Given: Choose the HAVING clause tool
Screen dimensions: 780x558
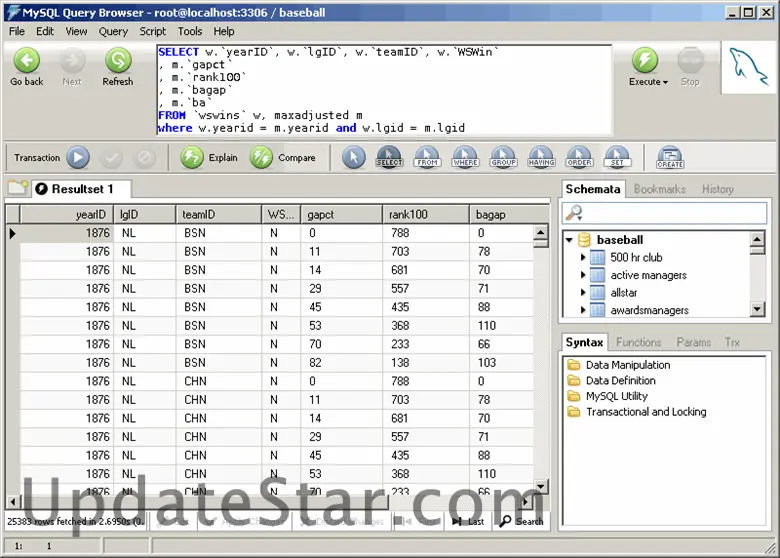Looking at the screenshot, I should [x=541, y=157].
